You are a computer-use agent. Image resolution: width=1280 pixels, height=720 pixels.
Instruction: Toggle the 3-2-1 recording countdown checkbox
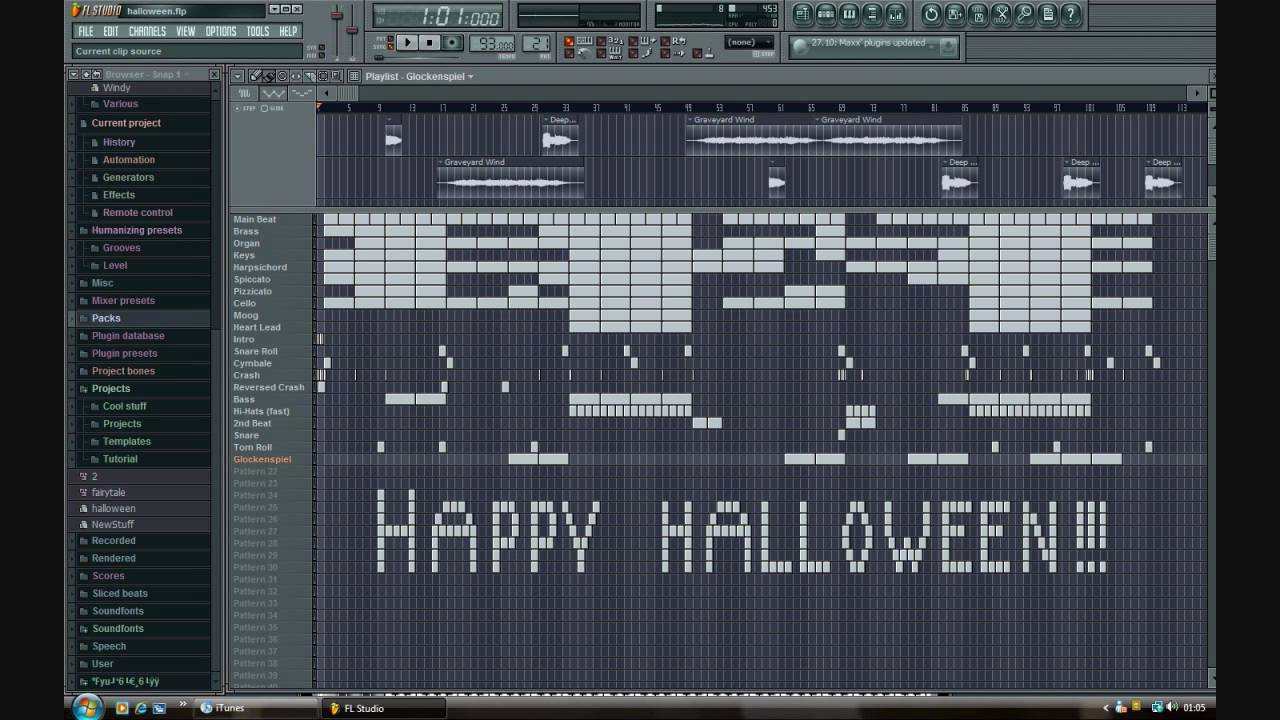(601, 41)
